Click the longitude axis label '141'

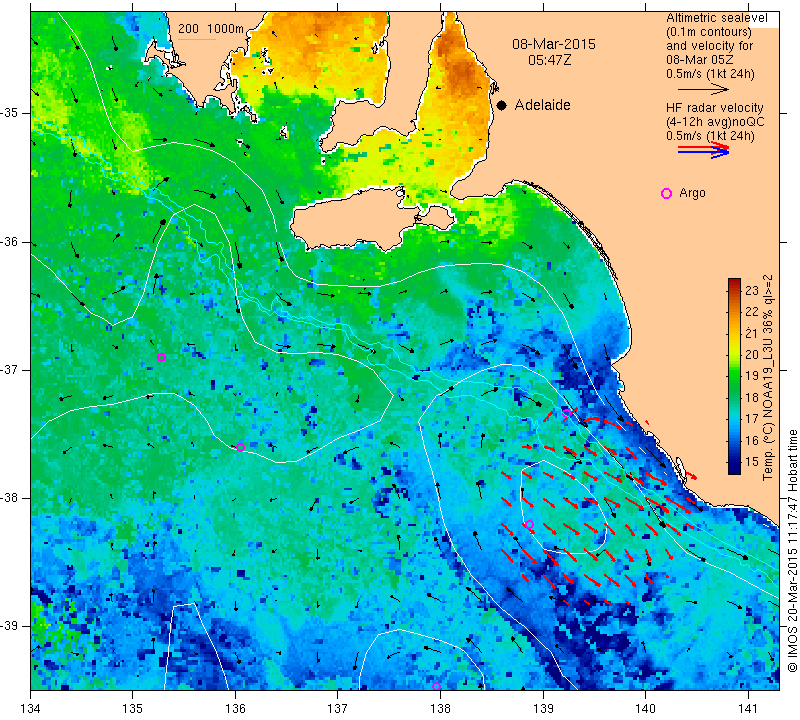tap(748, 708)
